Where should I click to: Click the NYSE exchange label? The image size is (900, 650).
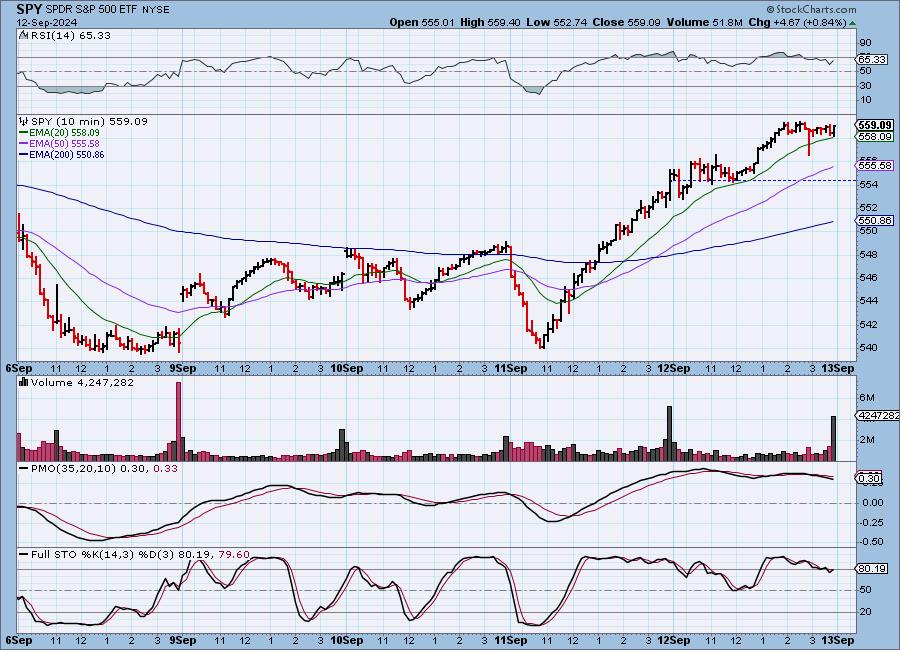156,10
